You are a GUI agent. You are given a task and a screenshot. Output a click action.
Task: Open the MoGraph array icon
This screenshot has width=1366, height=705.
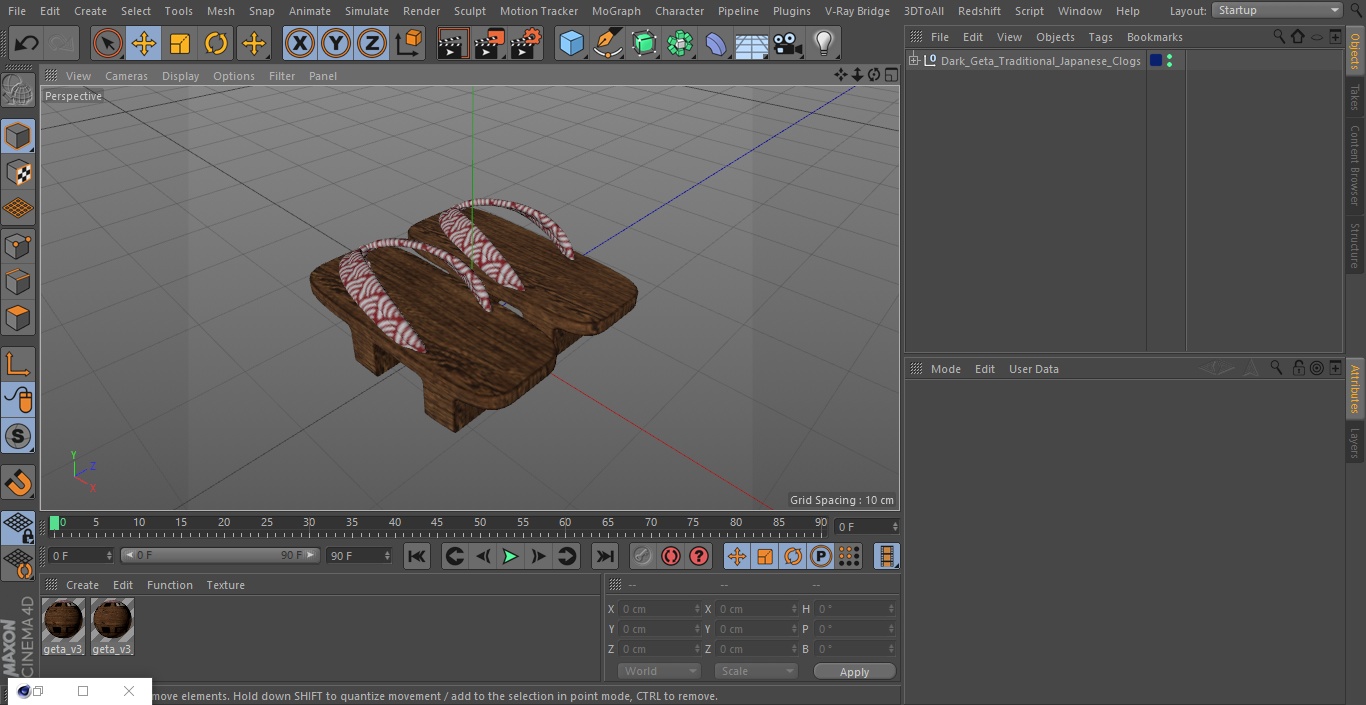pyautogui.click(x=681, y=43)
